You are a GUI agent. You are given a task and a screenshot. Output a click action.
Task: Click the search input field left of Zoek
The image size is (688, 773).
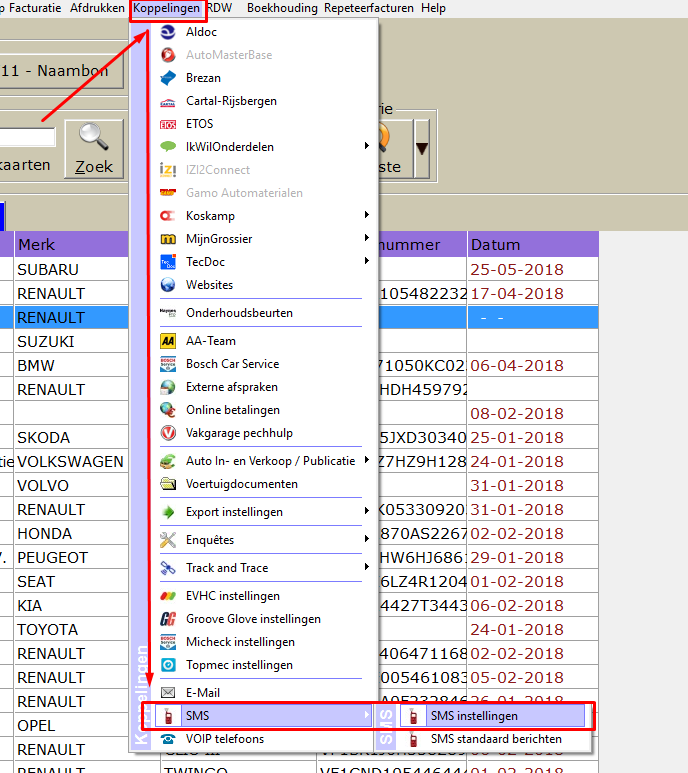tap(27, 137)
